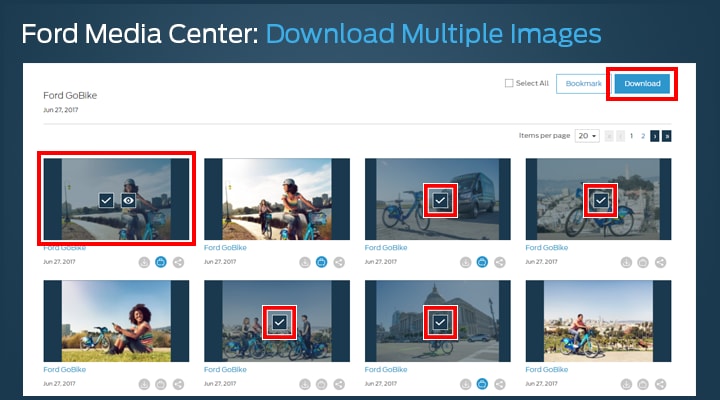The height and width of the screenshot is (400, 720).
Task: Click the greyed-out previous page arrow button
Action: click(620, 136)
